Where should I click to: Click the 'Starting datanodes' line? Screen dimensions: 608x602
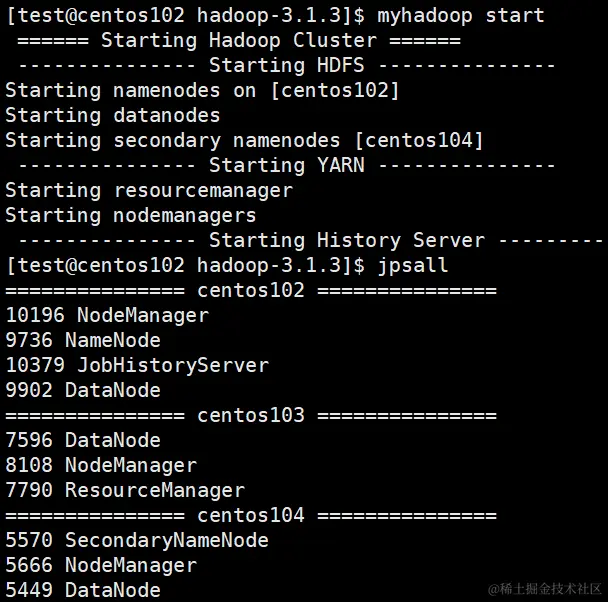pos(112,116)
